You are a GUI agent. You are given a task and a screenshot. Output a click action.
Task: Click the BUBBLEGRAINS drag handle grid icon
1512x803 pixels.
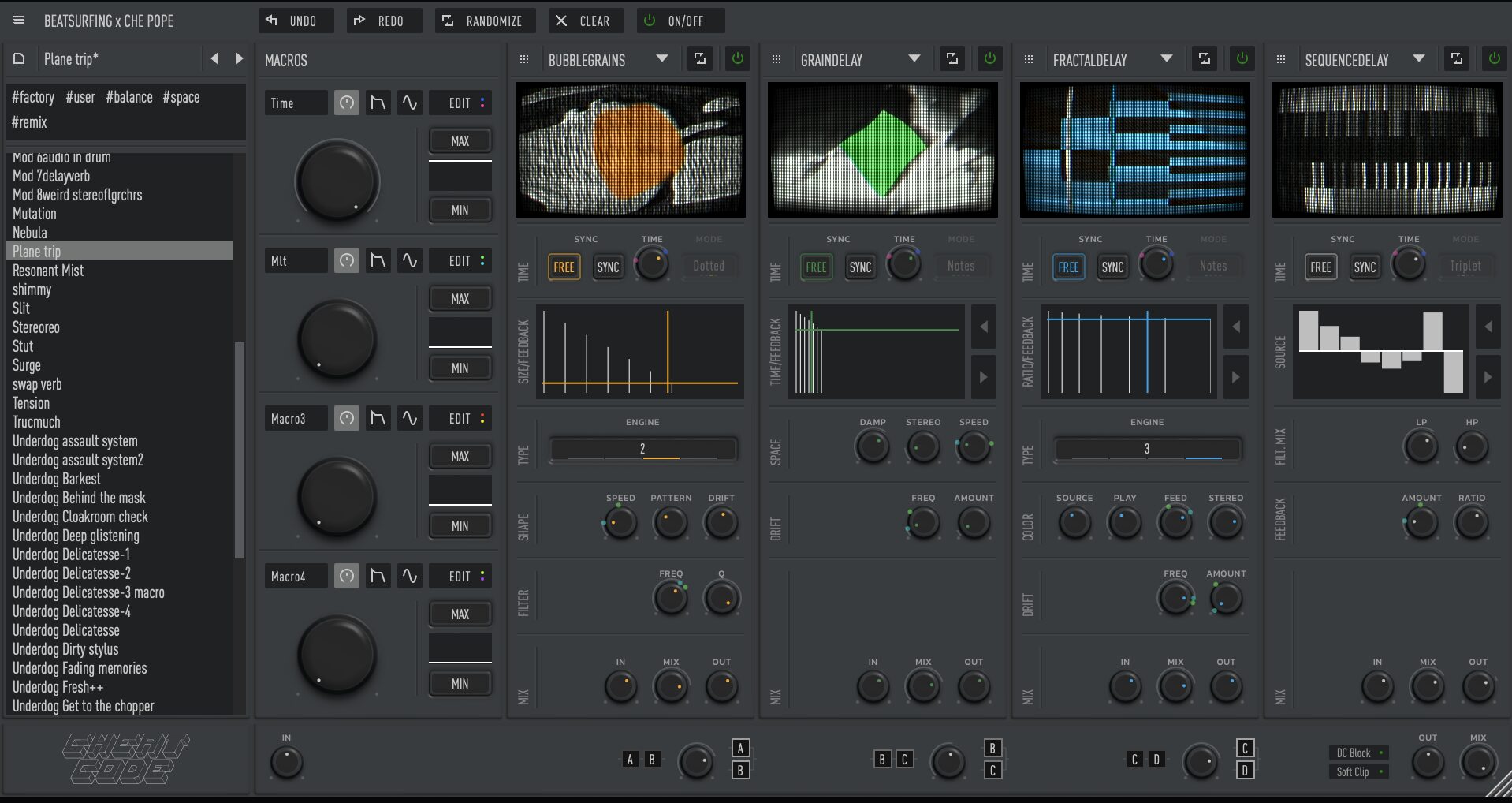524,60
